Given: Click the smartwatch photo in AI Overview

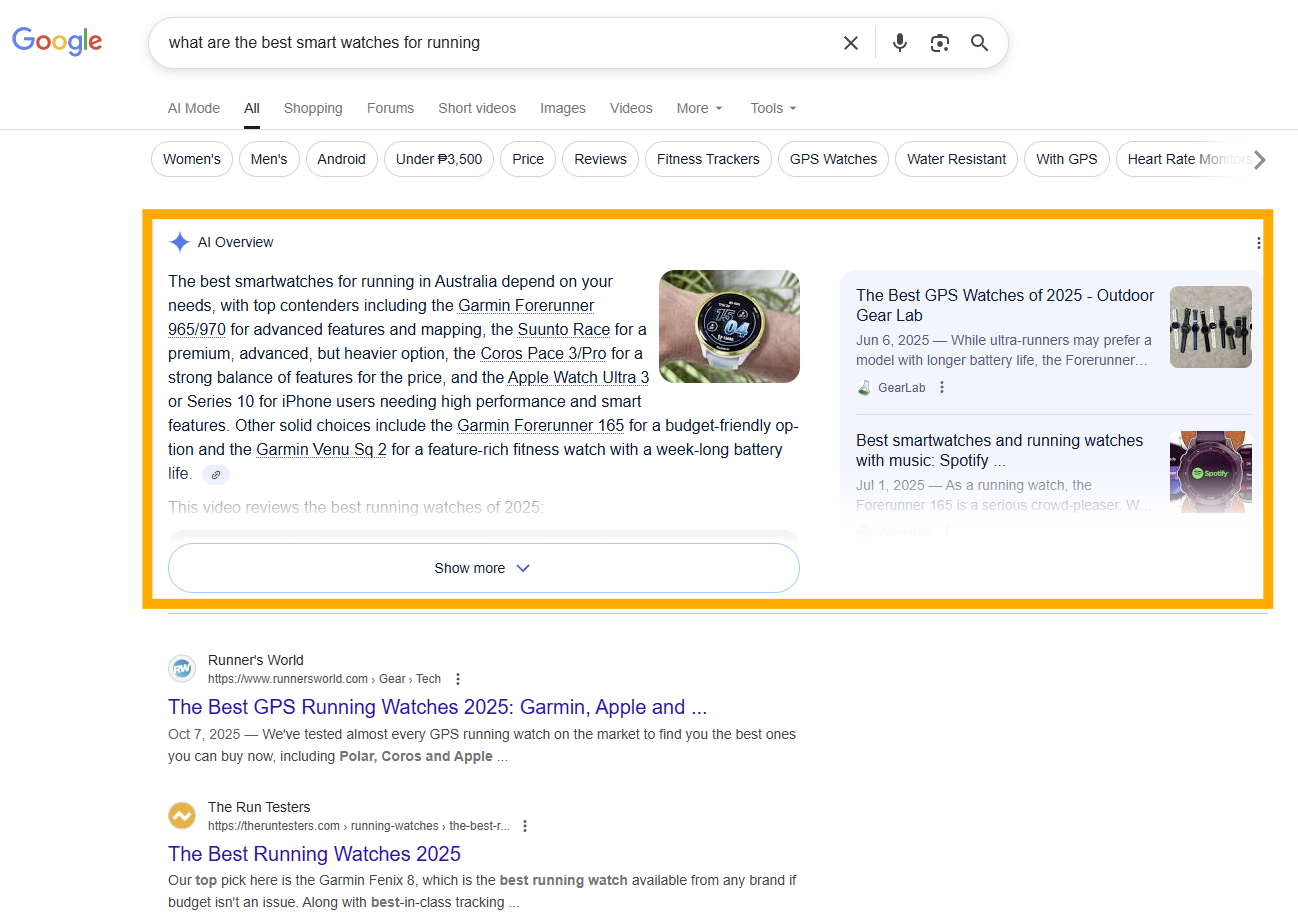Looking at the screenshot, I should pyautogui.click(x=729, y=326).
